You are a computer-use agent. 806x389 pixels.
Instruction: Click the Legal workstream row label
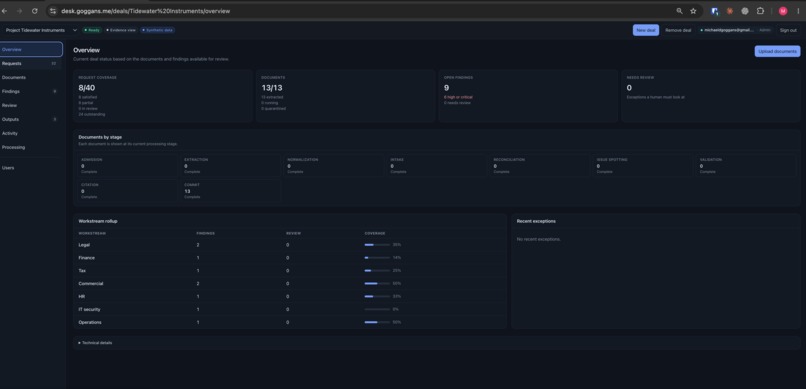[84, 245]
